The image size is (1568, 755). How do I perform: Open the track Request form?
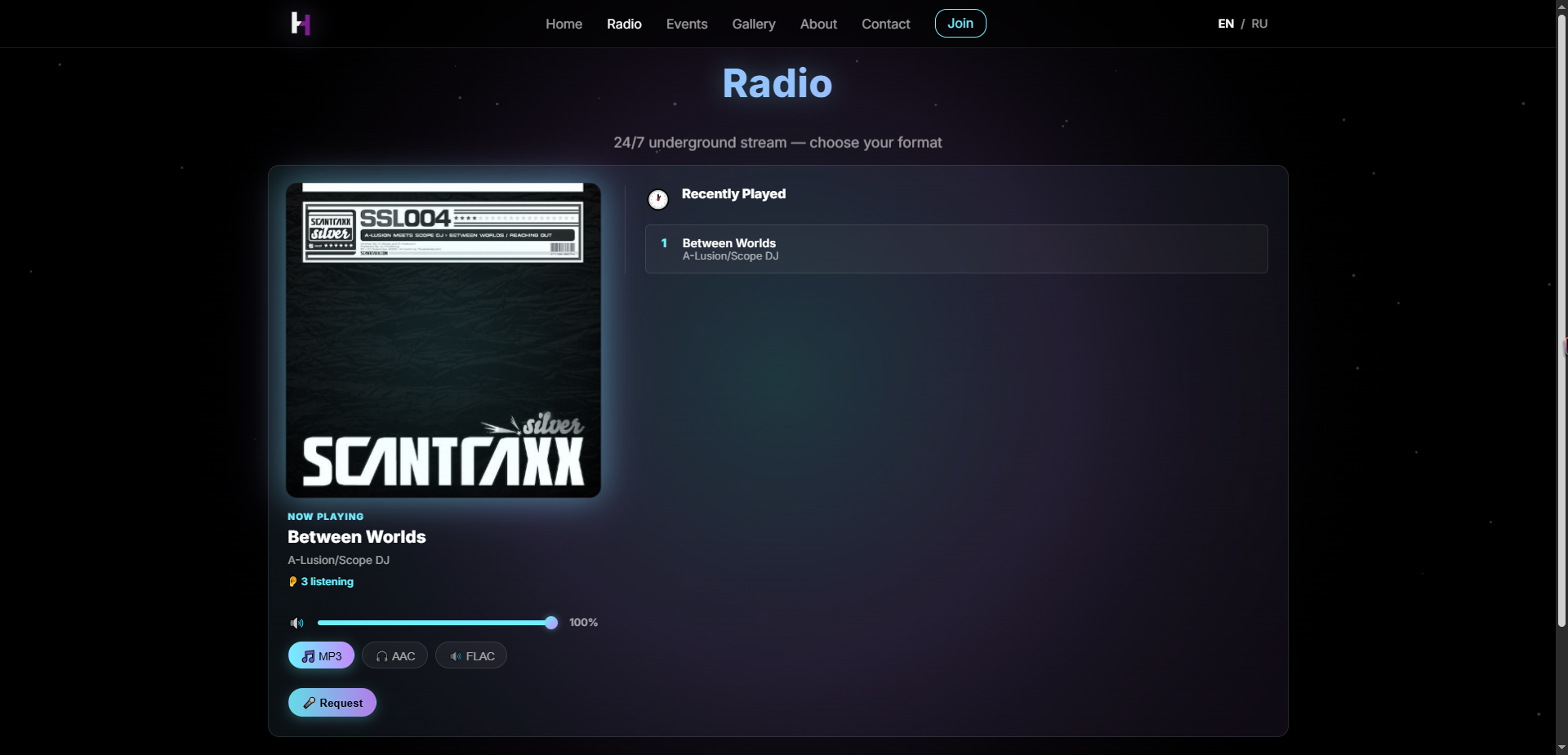[x=332, y=703]
